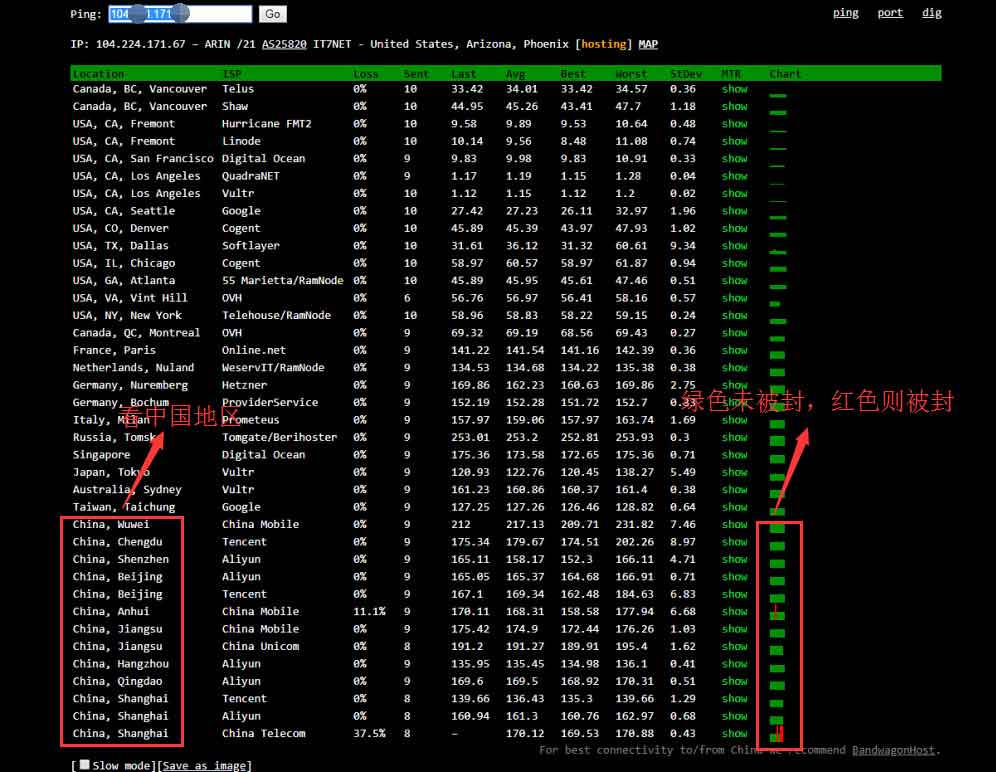The width and height of the screenshot is (996, 772).
Task: Show MTR for Anhui China Mobile row
Action: 734,611
